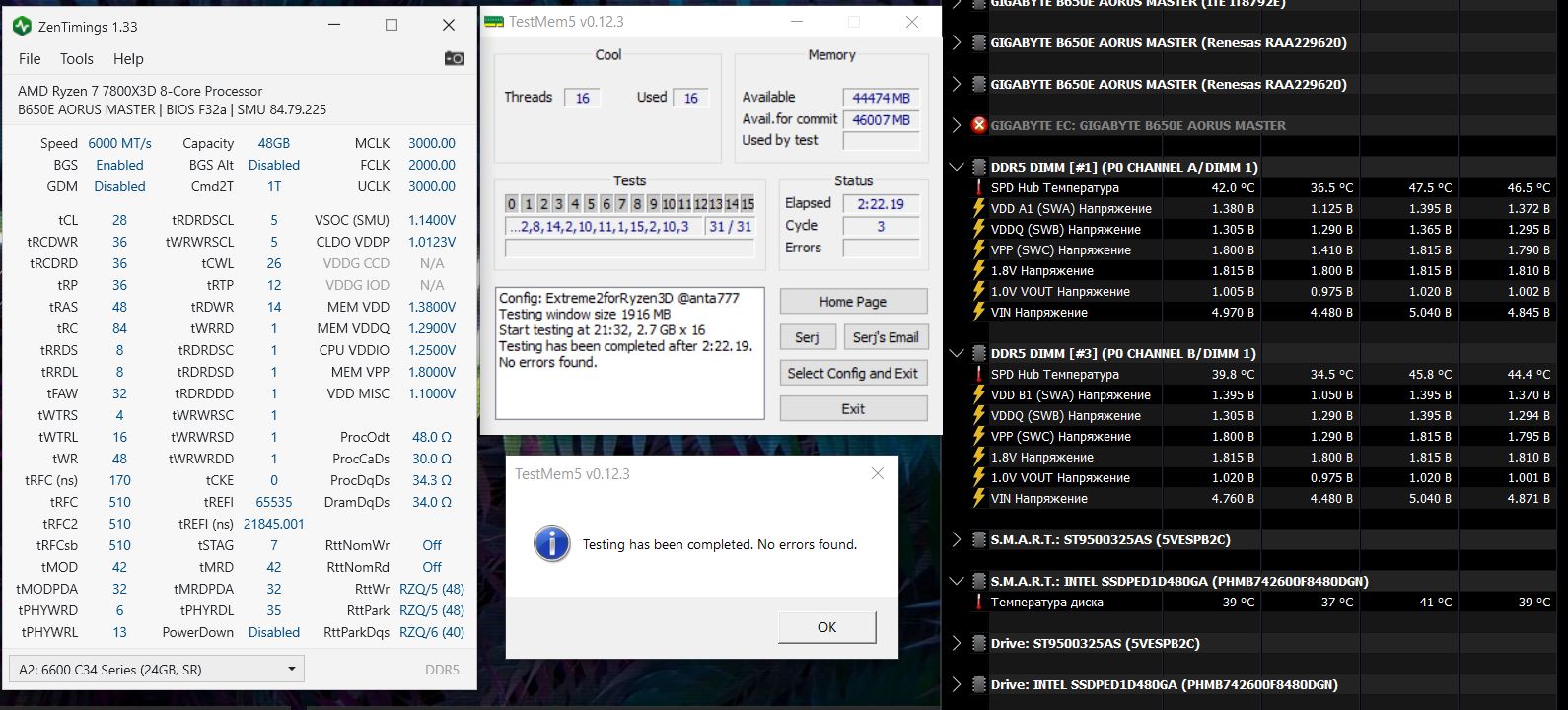Screen dimensions: 1568x710
Task: Close the 'Testing has been completed' dialog
Action: pyautogui.click(x=878, y=473)
